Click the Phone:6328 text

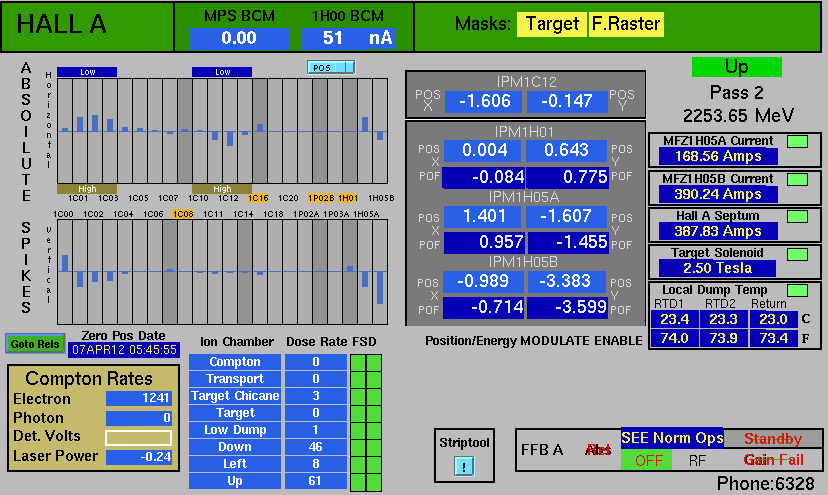click(x=765, y=483)
